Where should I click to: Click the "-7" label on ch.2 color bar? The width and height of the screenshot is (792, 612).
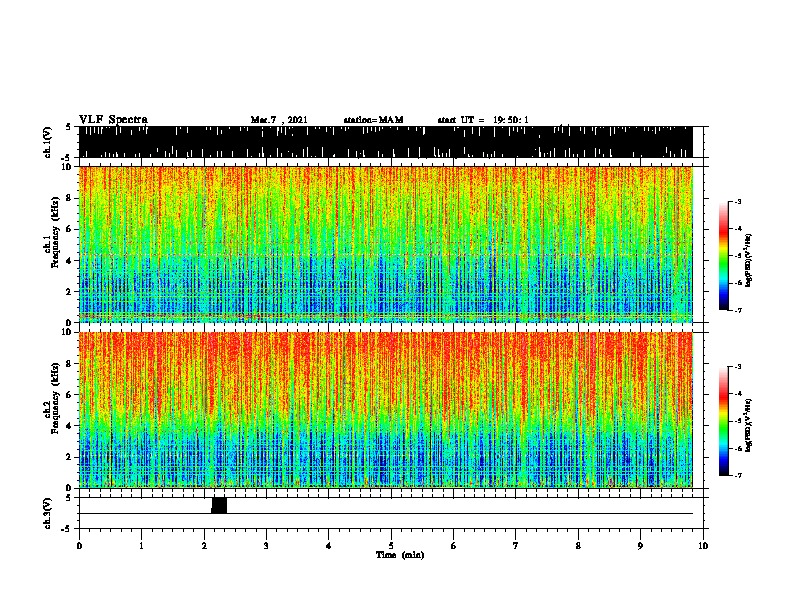pyautogui.click(x=737, y=476)
